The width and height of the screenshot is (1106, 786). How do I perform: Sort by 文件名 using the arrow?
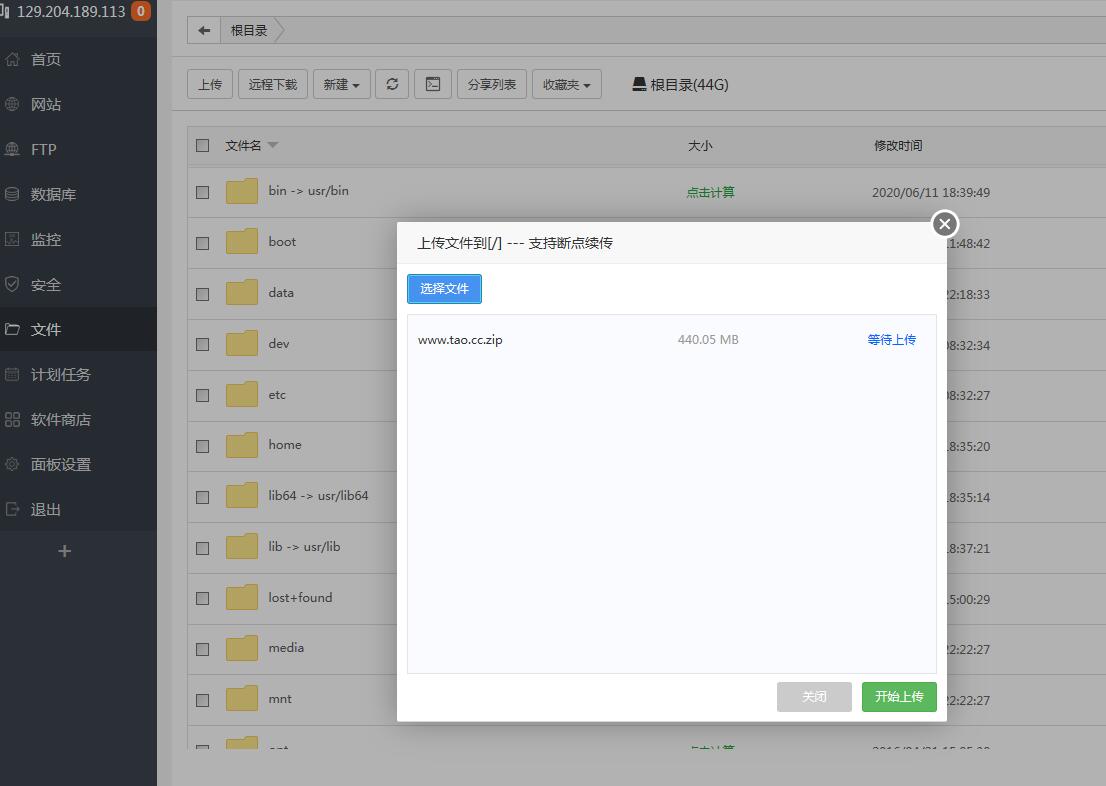[x=273, y=145]
